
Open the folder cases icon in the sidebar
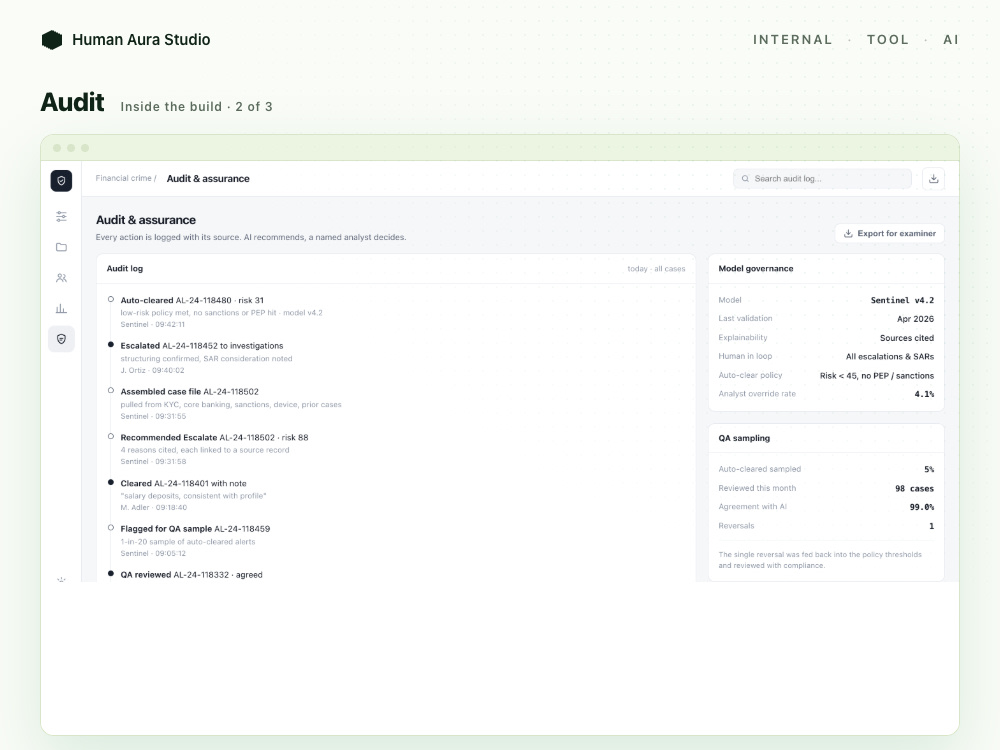coord(61,247)
